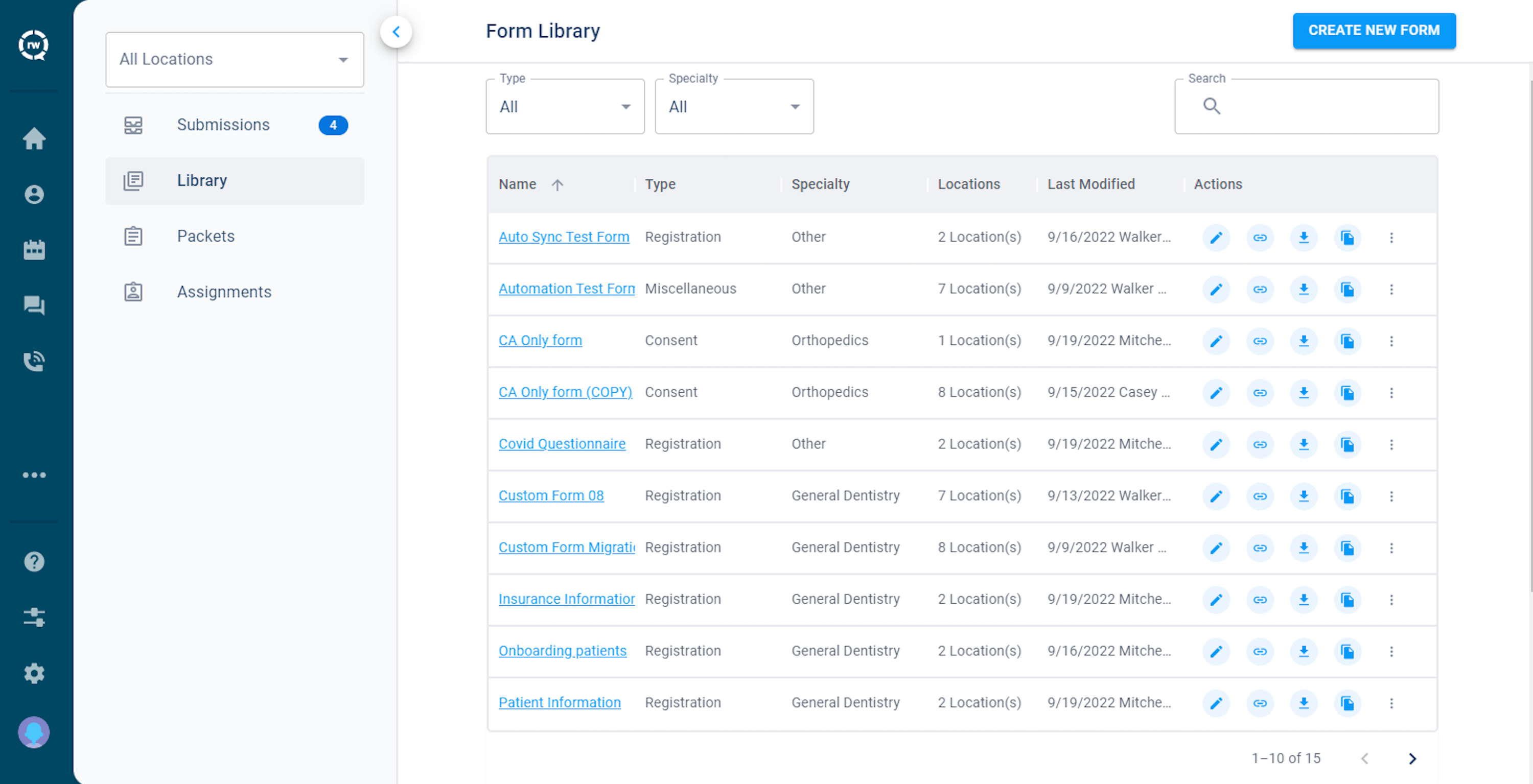Image resolution: width=1533 pixels, height=784 pixels.
Task: Open the Home icon in left rail
Action: [34, 138]
